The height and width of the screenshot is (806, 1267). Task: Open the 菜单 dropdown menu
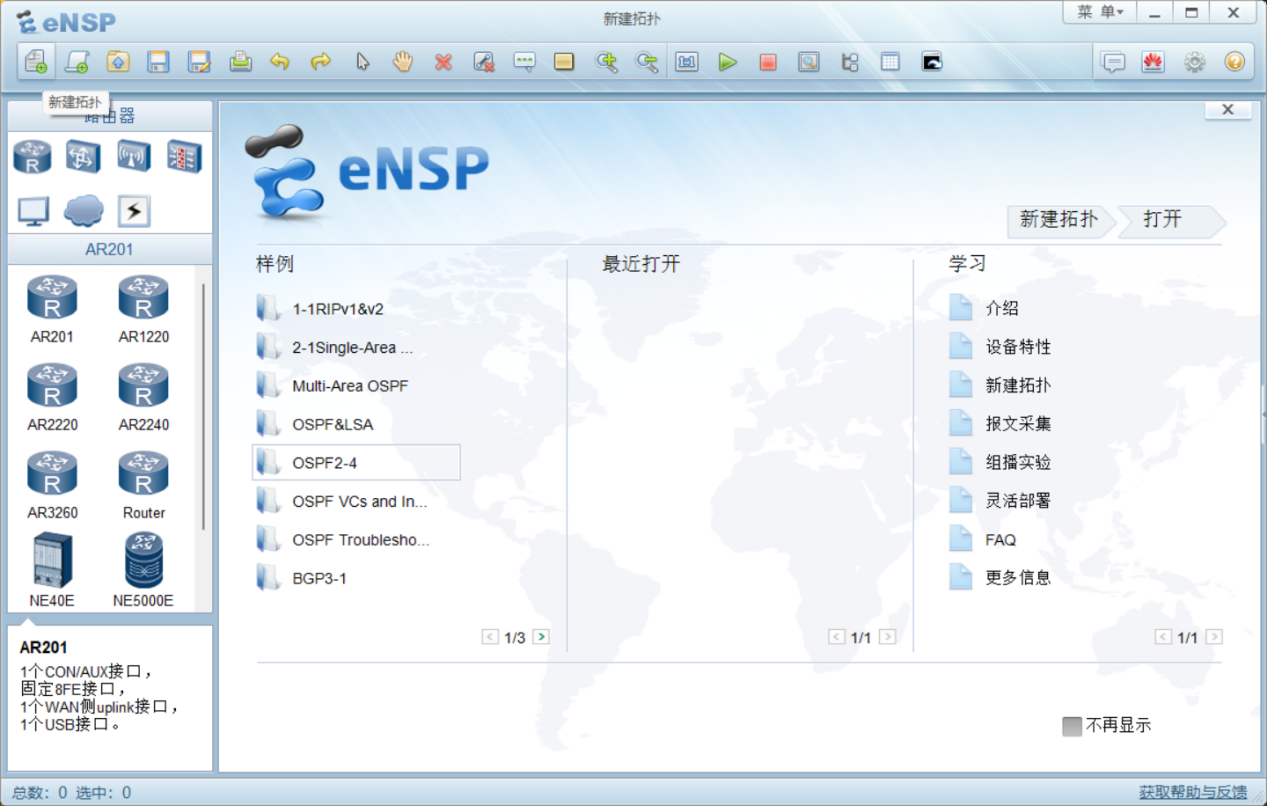1100,12
